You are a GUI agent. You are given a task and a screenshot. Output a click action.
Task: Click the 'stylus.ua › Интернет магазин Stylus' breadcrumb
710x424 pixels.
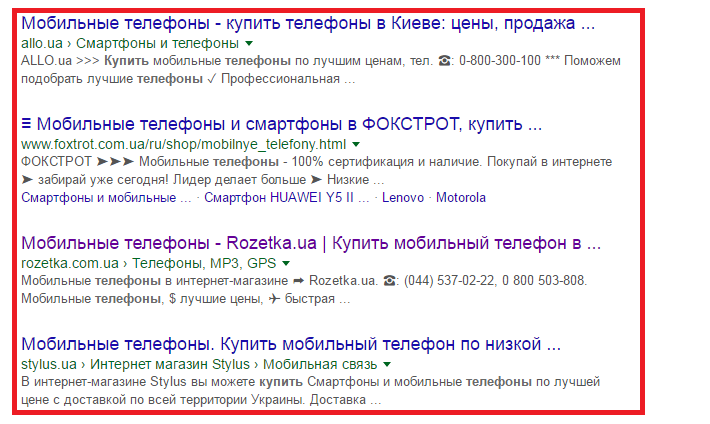click(199, 364)
